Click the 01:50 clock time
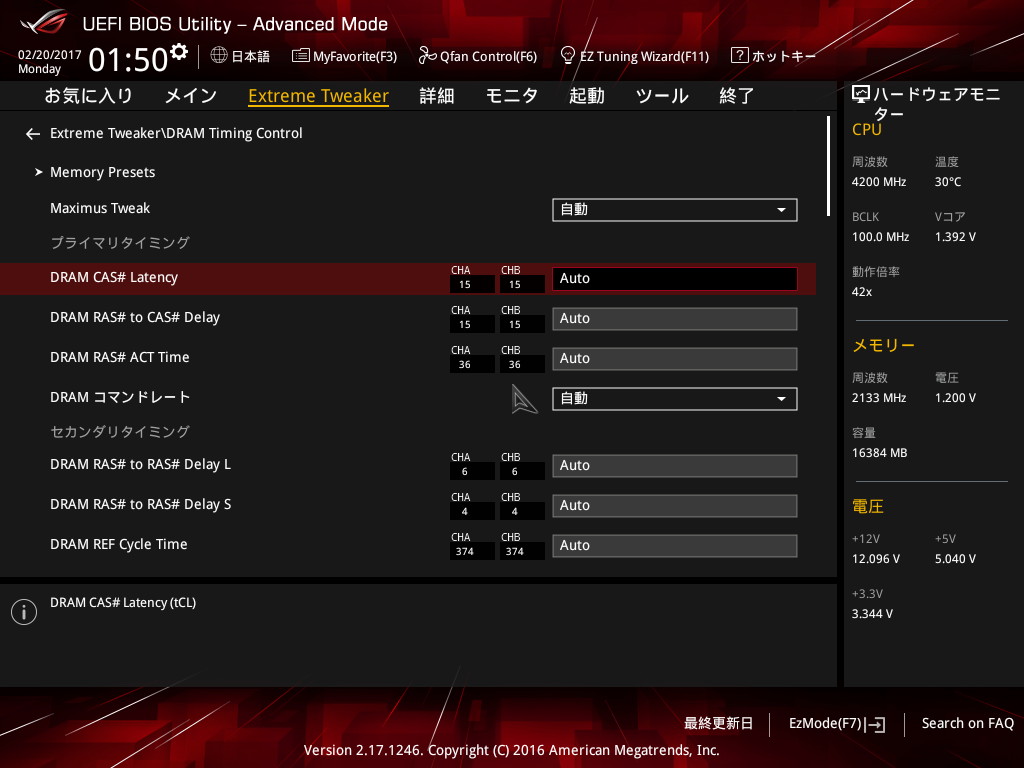The image size is (1024, 768). pos(128,60)
